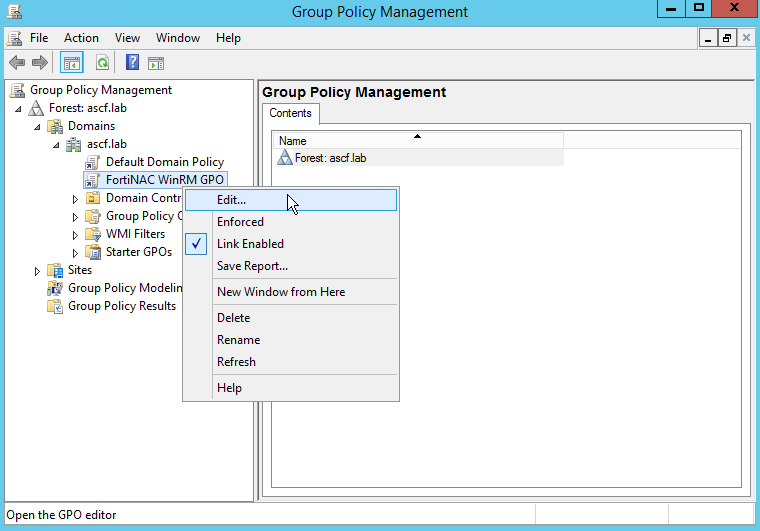Screen dimensions: 760x531
Task: Click the title bar application icon
Action: tap(14, 11)
